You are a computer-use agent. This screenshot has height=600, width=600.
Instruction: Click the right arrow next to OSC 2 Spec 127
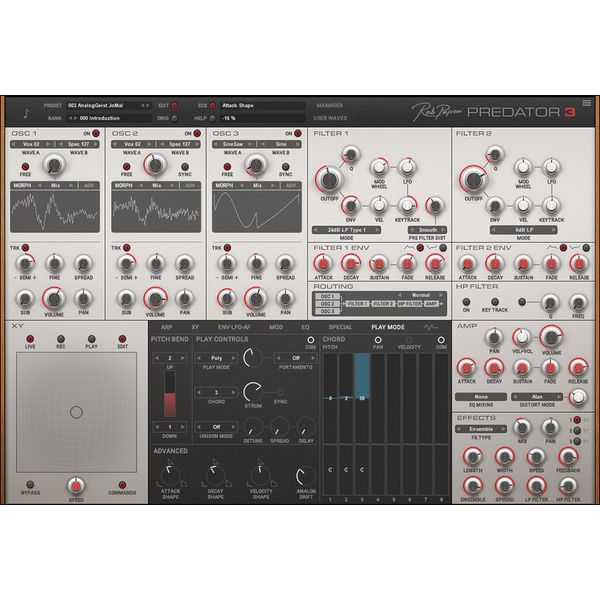click(x=197, y=144)
